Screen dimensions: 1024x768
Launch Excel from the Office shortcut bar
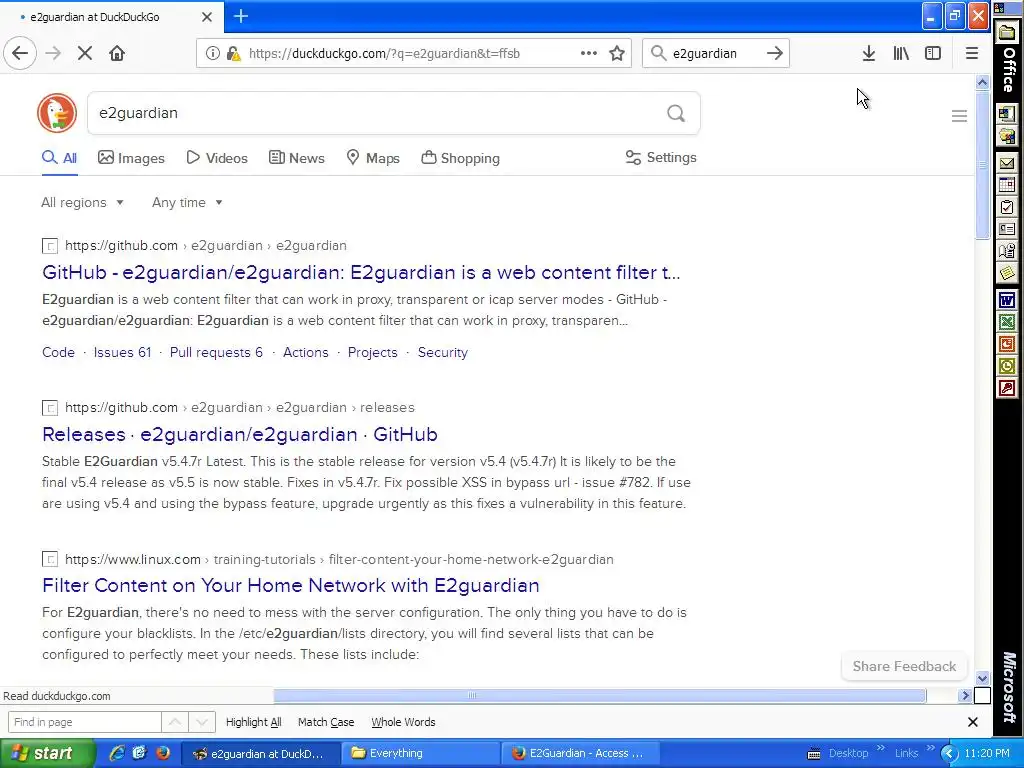(x=1006, y=322)
